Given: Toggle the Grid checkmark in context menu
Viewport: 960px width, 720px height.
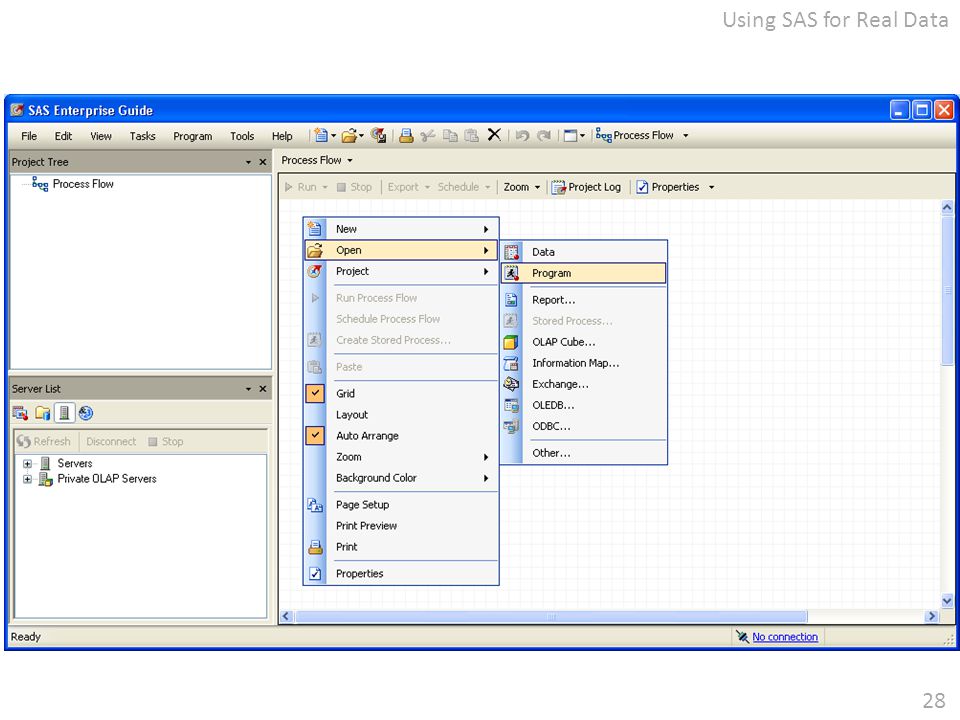Looking at the screenshot, I should (315, 393).
